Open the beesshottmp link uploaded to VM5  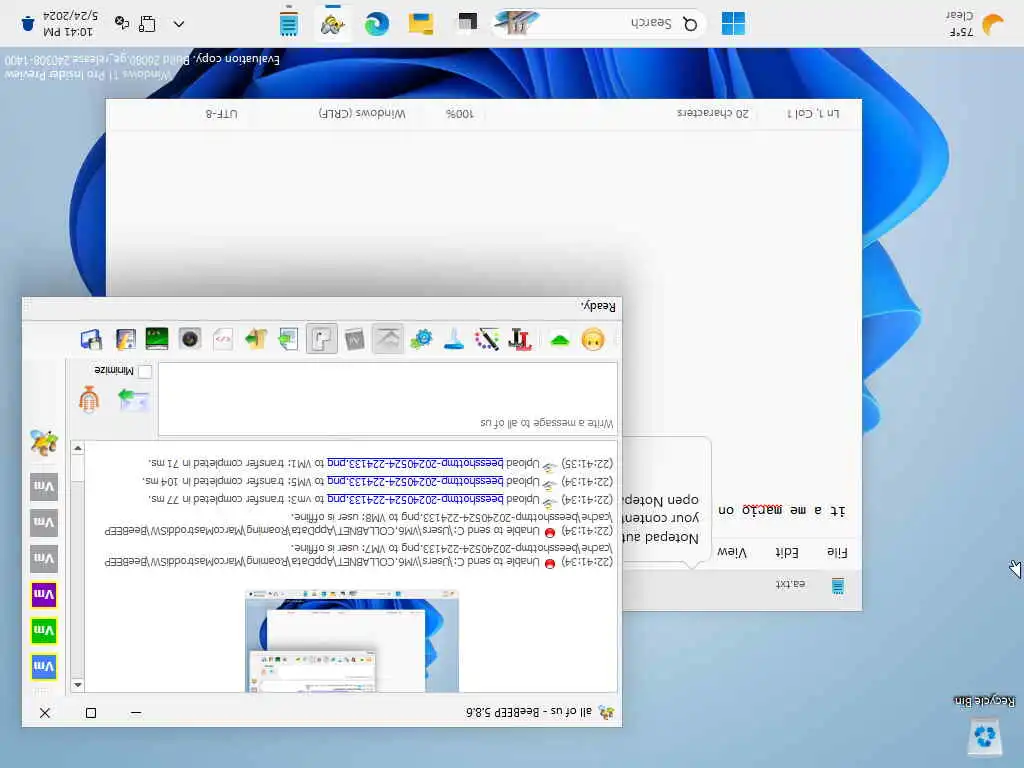(415, 481)
